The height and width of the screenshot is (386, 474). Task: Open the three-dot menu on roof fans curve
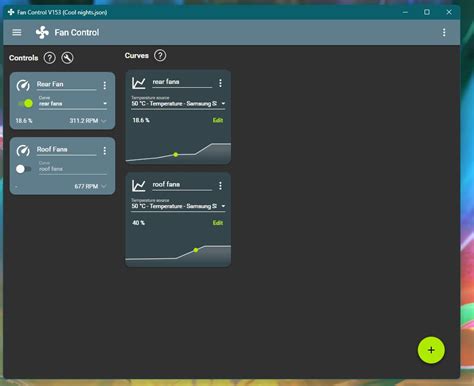220,186
